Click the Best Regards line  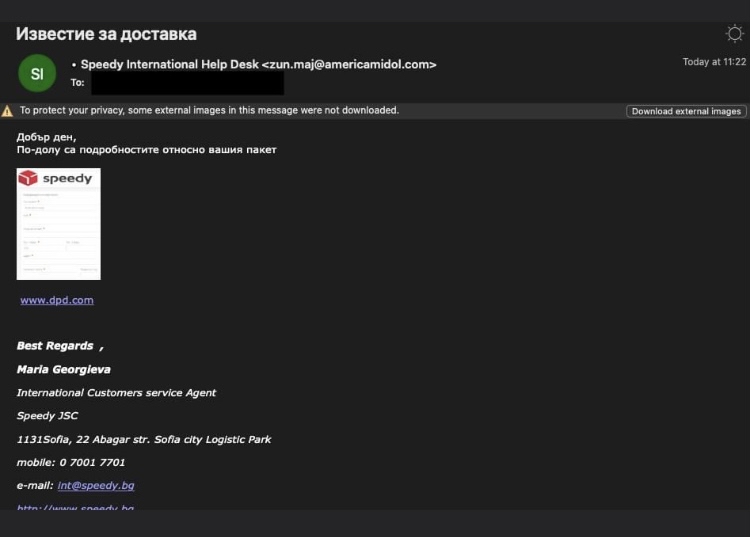pos(60,346)
